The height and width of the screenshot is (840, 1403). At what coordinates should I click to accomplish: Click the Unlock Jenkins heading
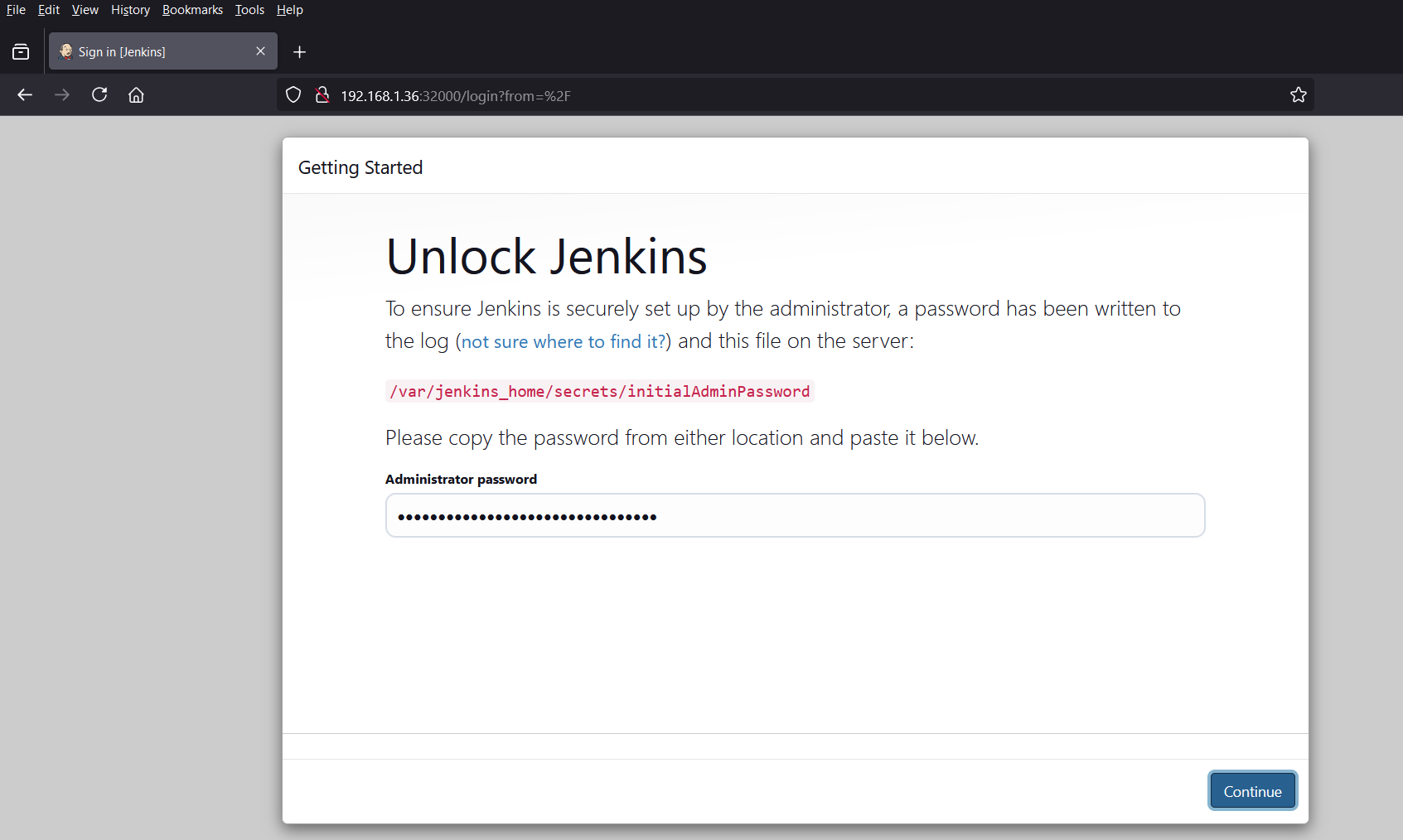[547, 256]
